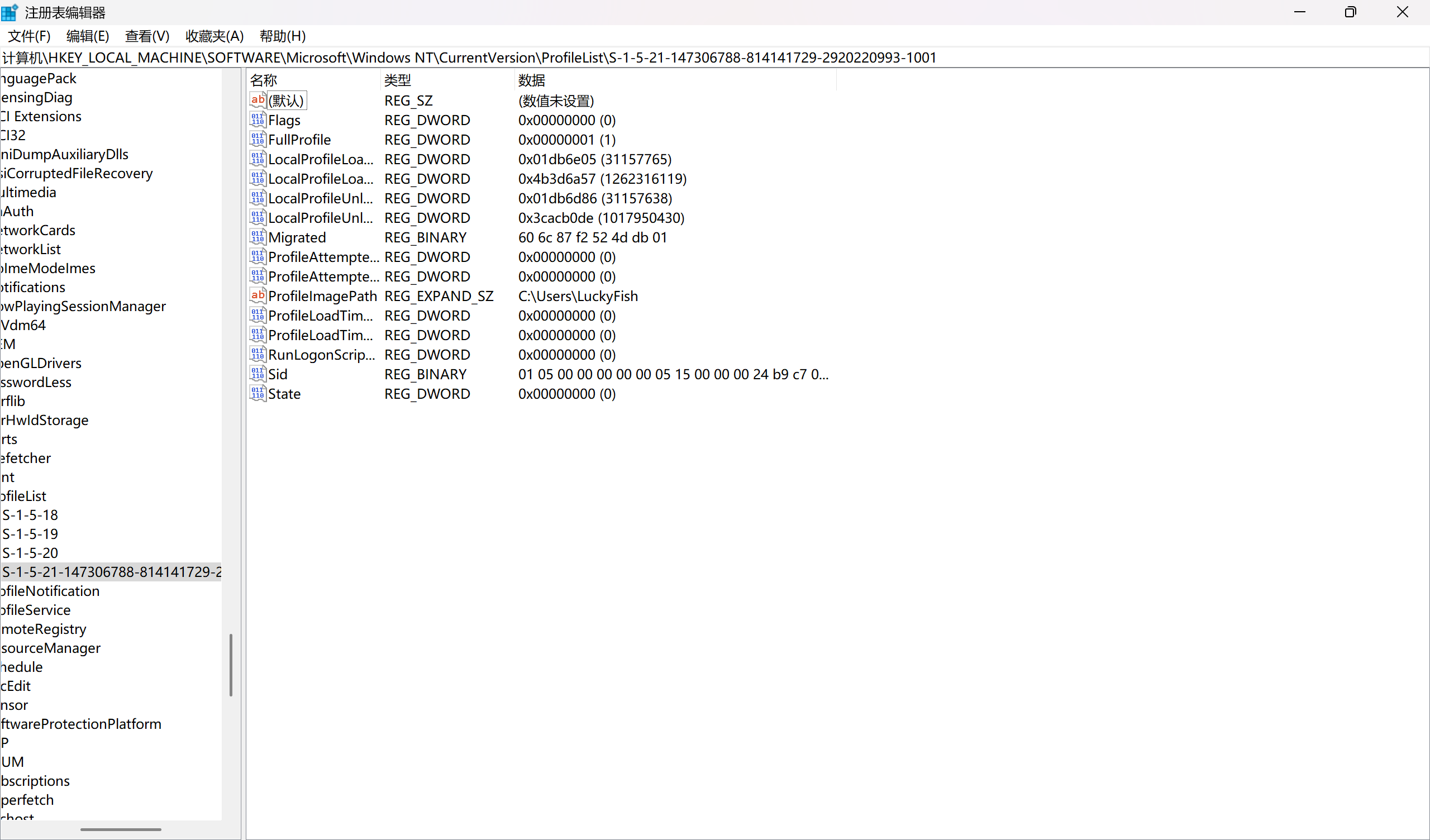Image resolution: width=1430 pixels, height=840 pixels.
Task: Click the Flags DWORD value icon
Action: 258,120
